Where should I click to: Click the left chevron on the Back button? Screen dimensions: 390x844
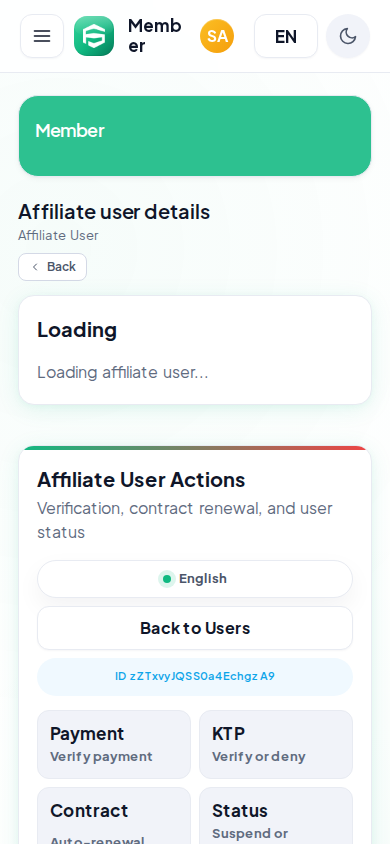(35, 267)
